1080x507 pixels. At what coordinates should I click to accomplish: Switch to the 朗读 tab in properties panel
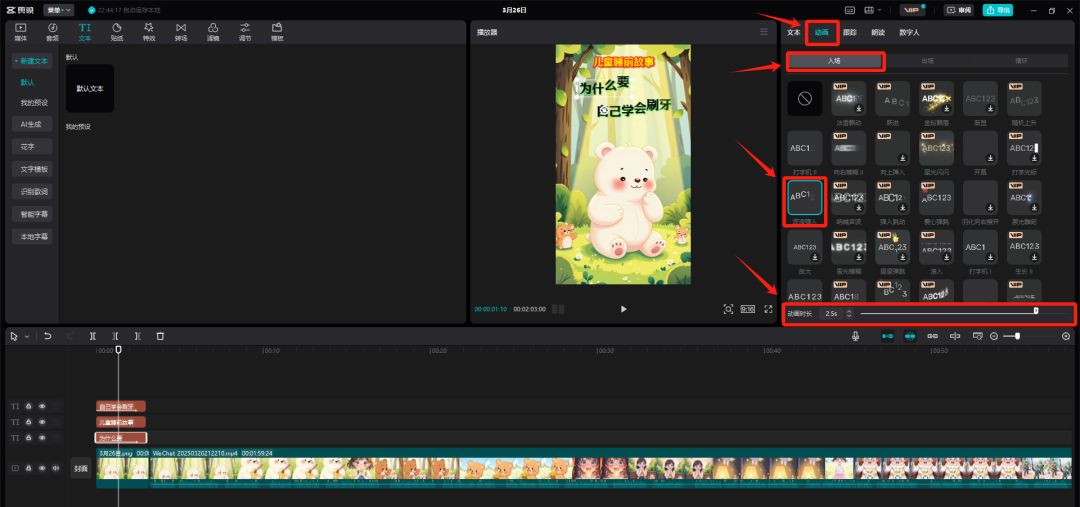877,32
